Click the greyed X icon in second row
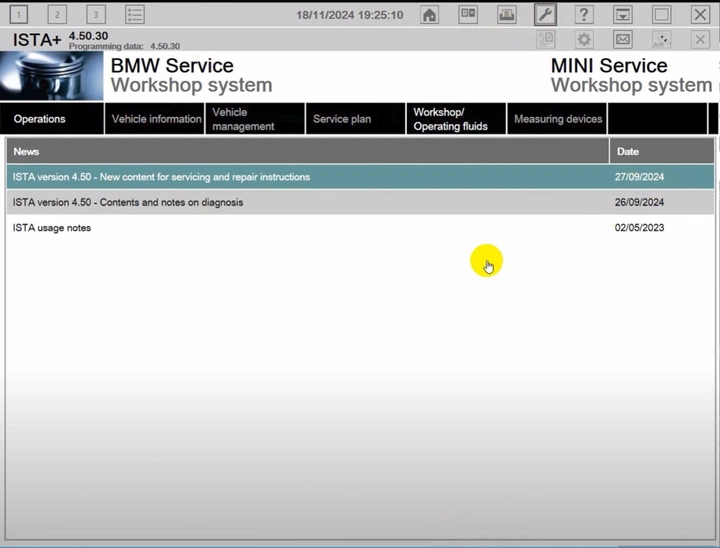720x548 pixels. pyautogui.click(x=700, y=40)
